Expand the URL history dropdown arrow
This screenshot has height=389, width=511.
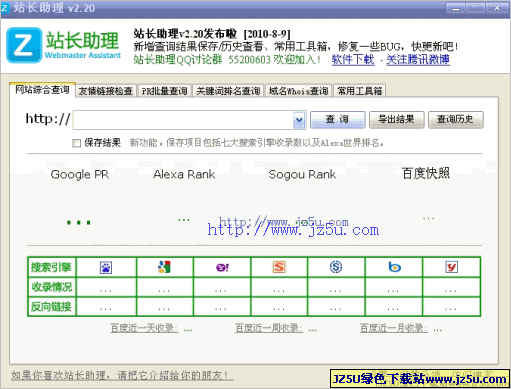[299, 120]
